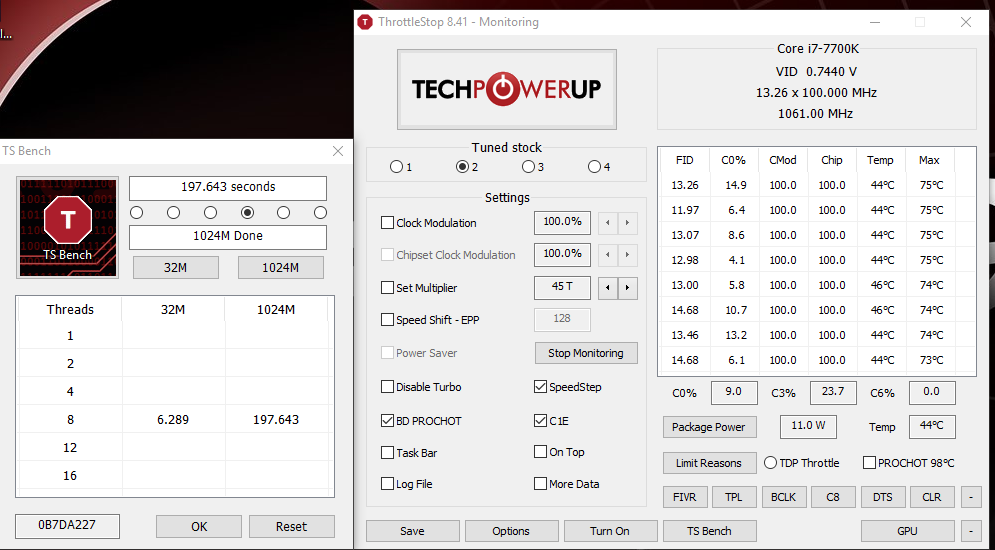The height and width of the screenshot is (550, 995).
Task: Click the Turn On button
Action: (610, 531)
